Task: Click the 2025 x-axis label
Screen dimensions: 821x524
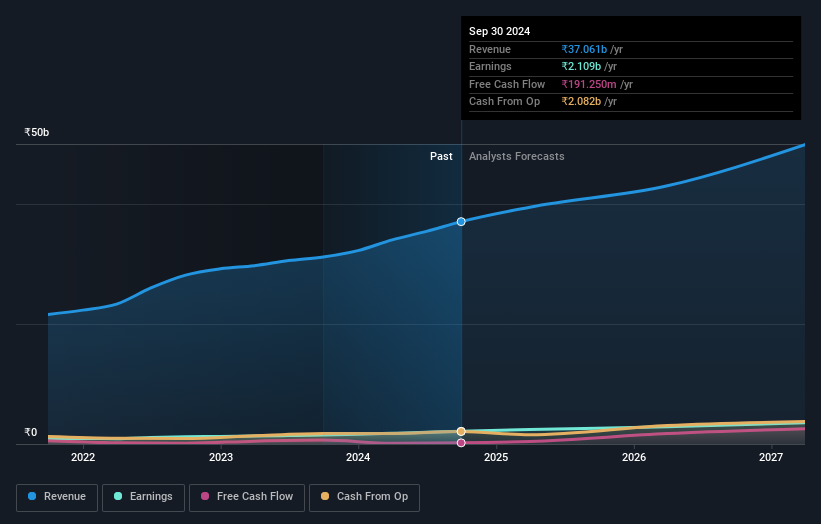Action: [496, 457]
